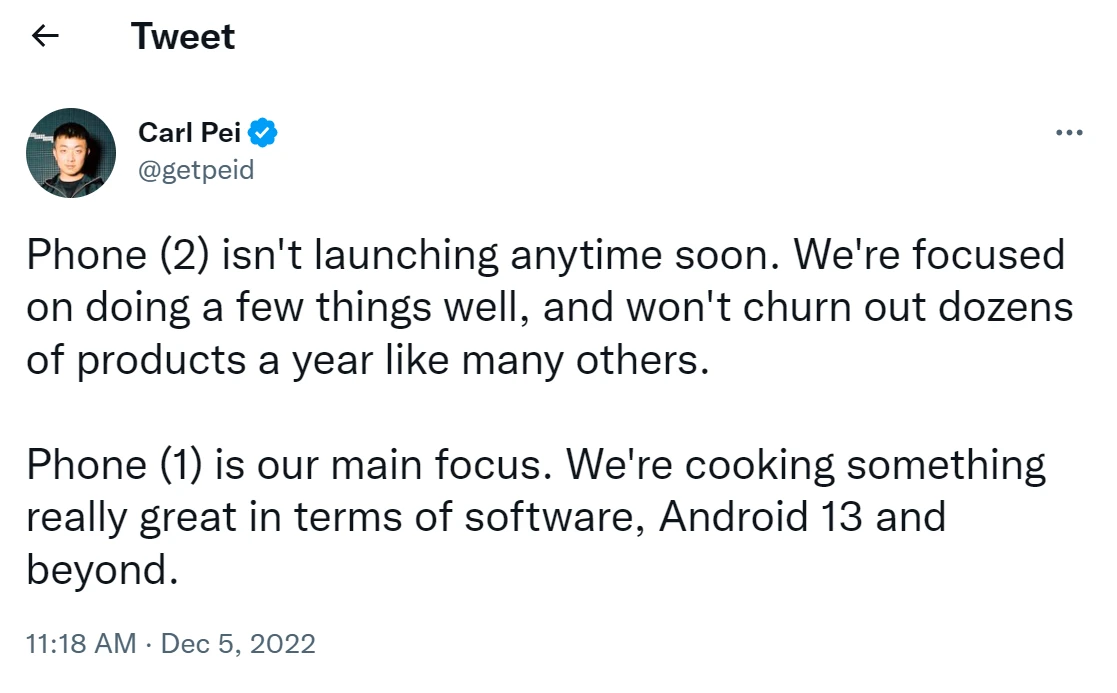
Task: Click "Phone (1)" starting second paragraph
Action: [x=115, y=465]
